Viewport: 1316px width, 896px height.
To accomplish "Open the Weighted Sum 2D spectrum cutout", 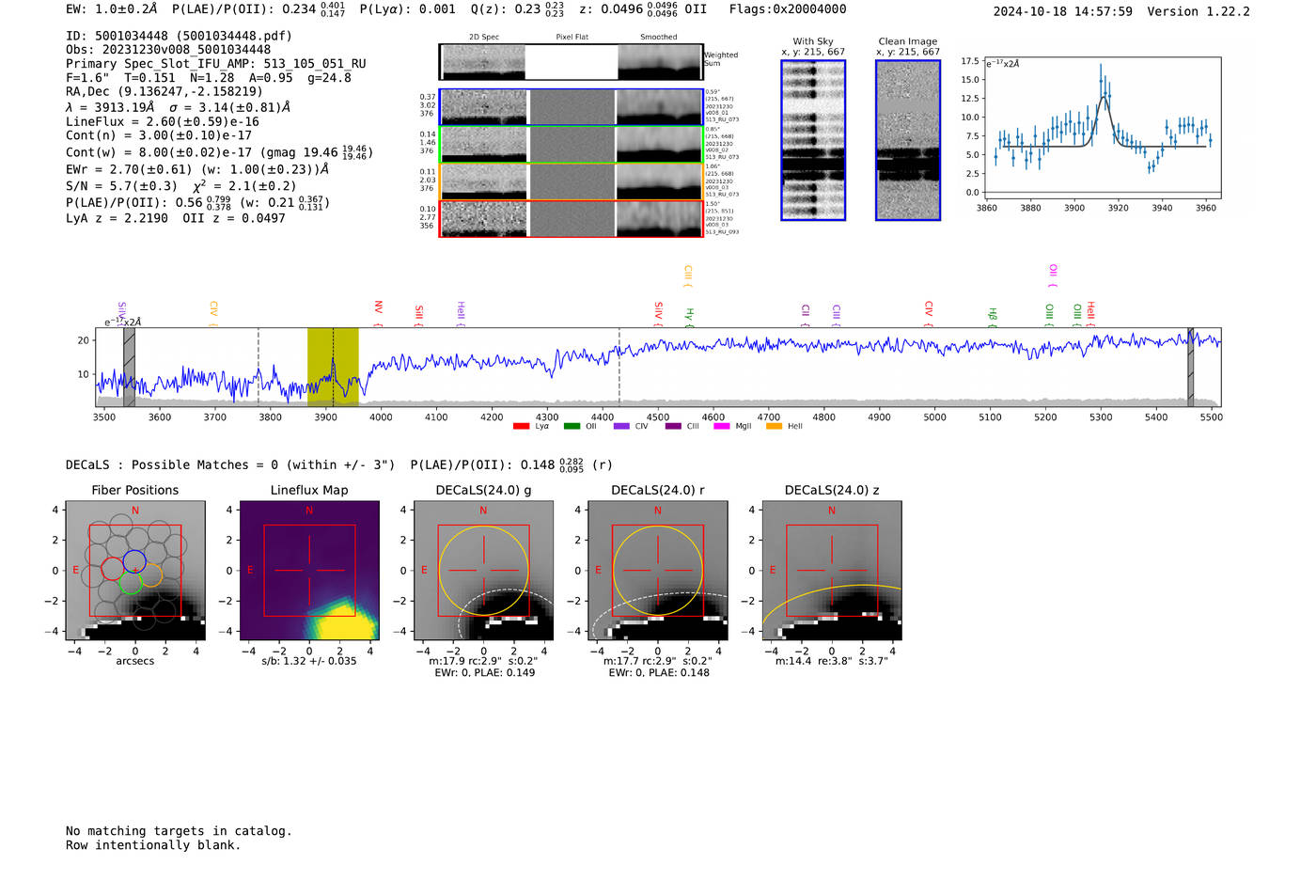I will [571, 62].
